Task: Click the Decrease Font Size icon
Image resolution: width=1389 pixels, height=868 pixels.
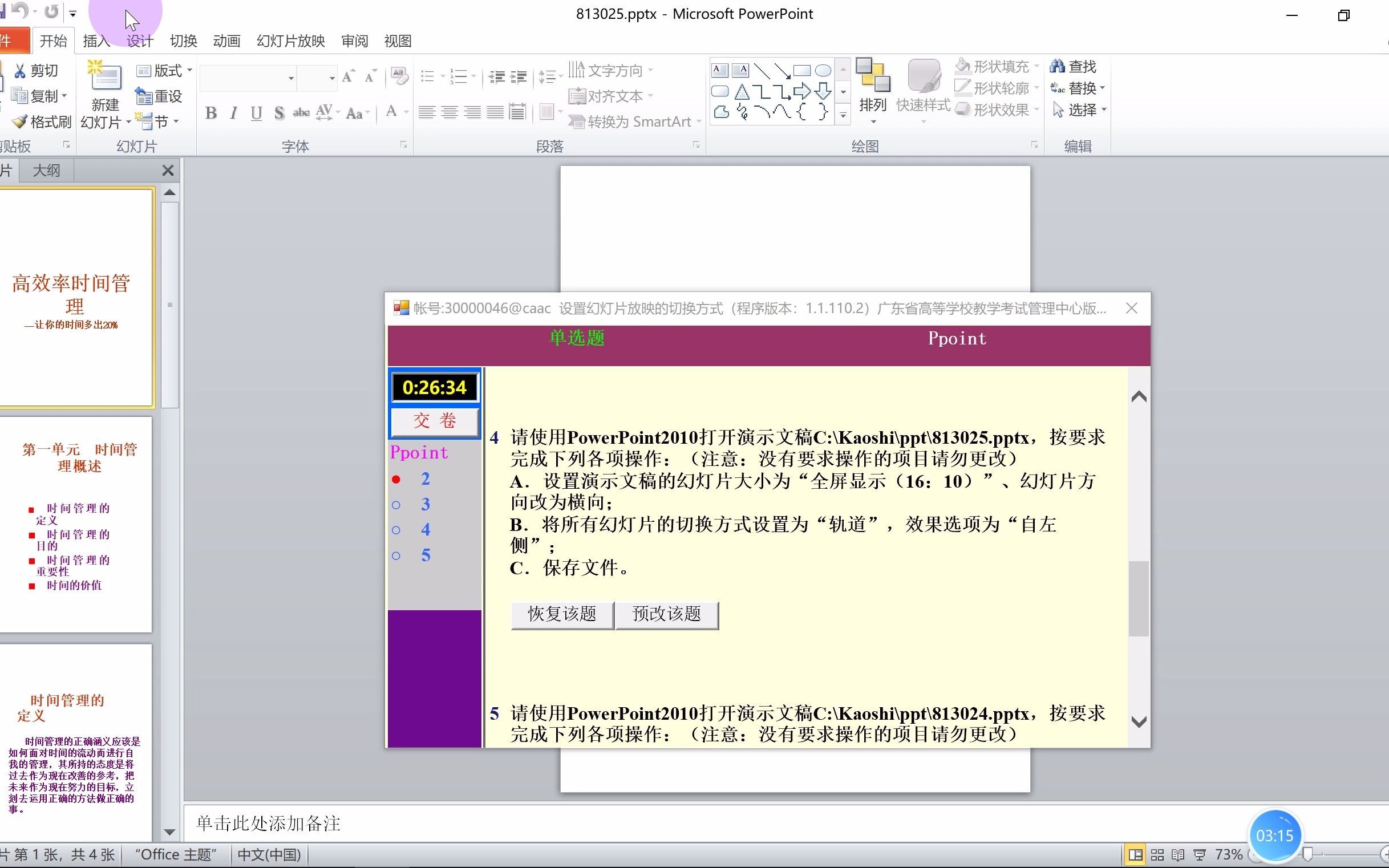Action: coord(370,77)
